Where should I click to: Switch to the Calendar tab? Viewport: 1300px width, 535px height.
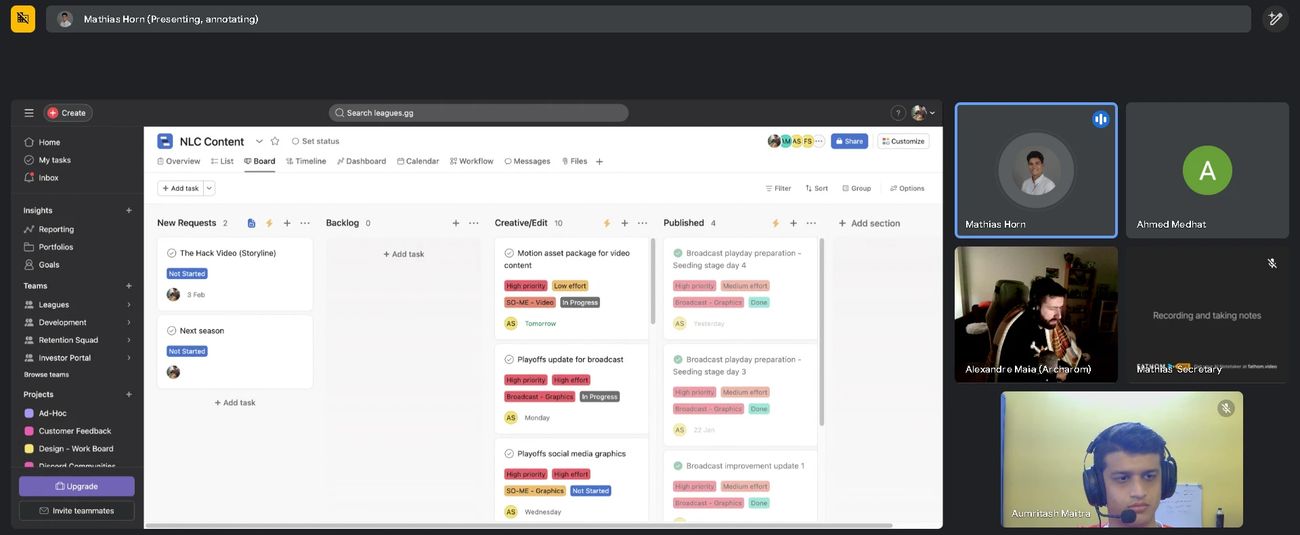click(418, 161)
